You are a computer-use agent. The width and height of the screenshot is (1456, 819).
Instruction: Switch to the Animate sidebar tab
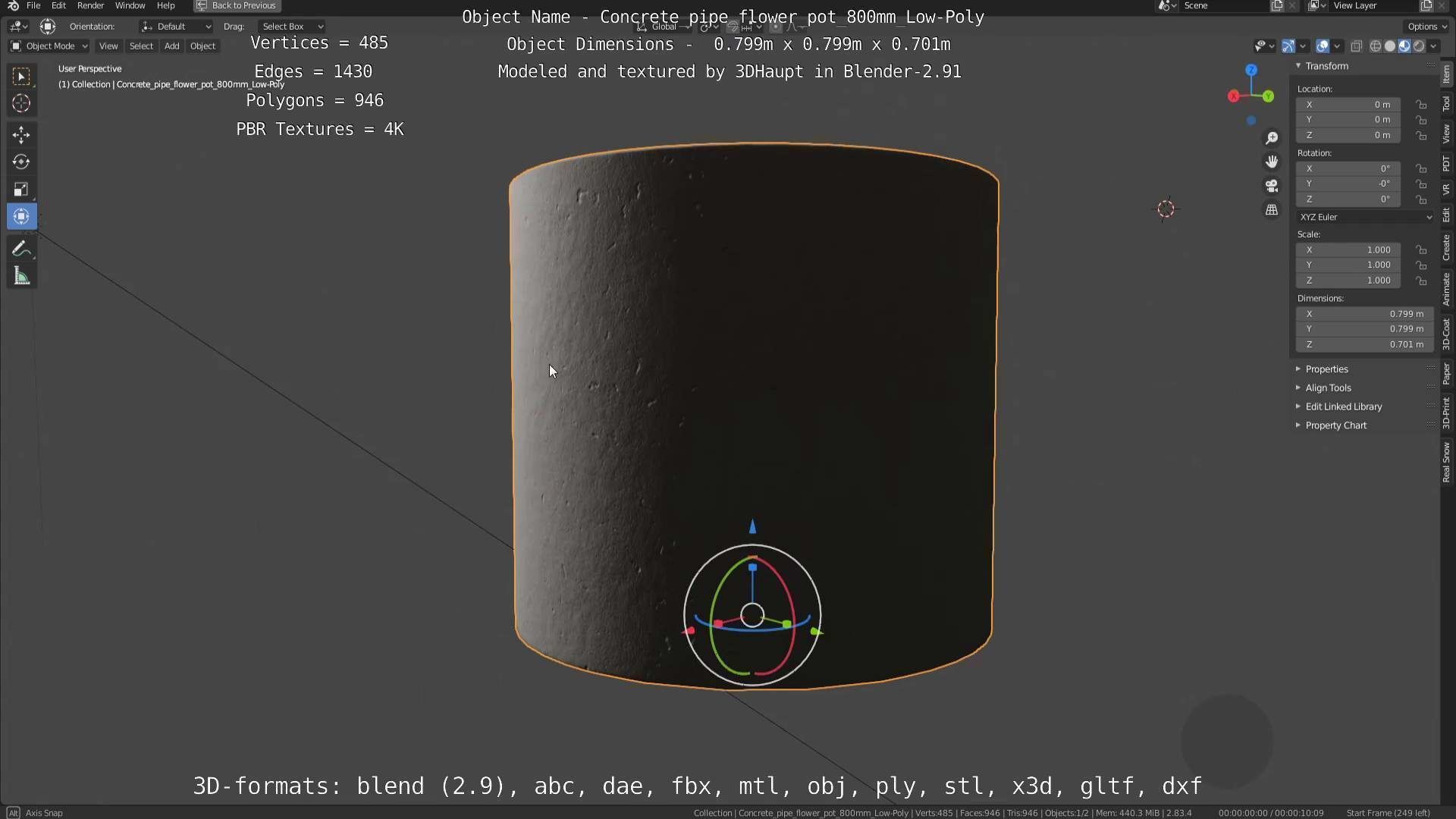click(1446, 289)
